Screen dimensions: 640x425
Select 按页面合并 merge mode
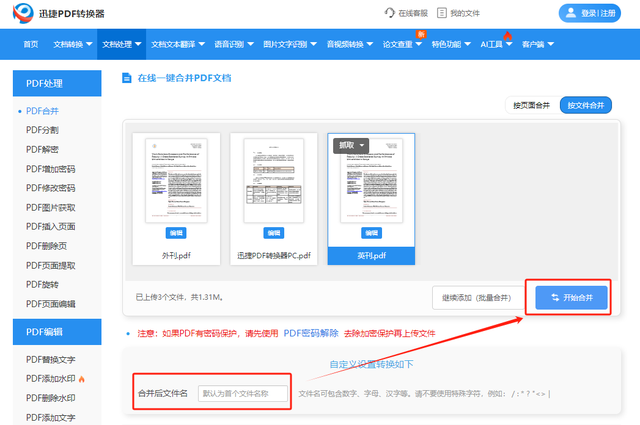(531, 105)
